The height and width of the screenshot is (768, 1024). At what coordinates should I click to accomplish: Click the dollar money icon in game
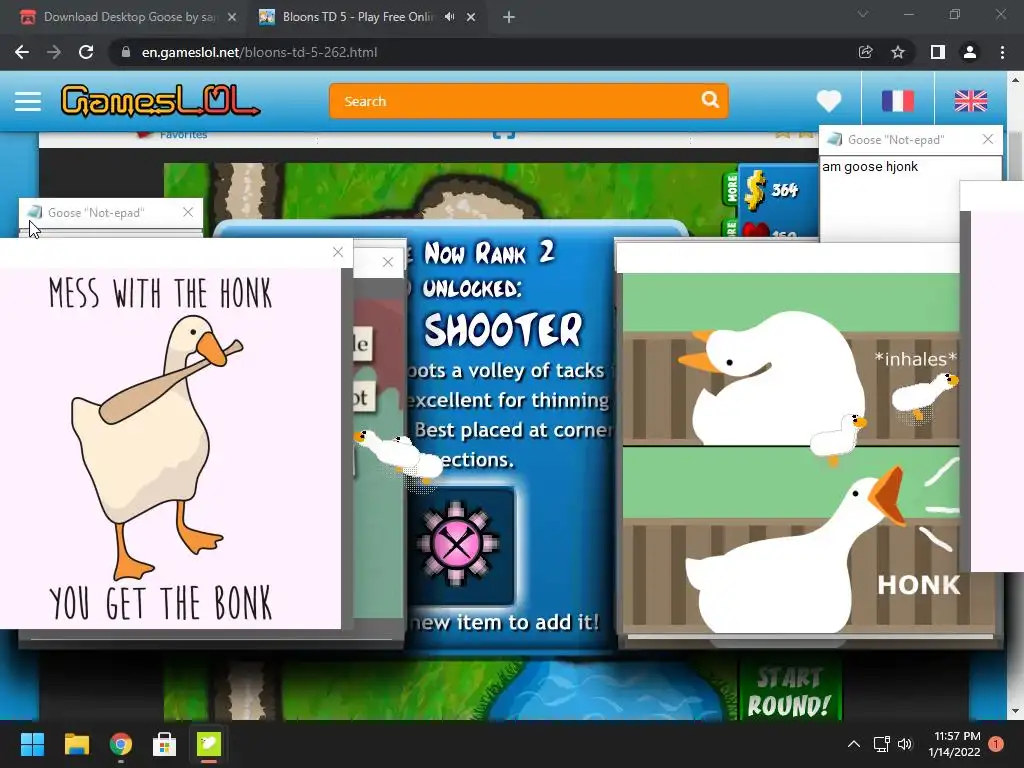click(x=755, y=189)
